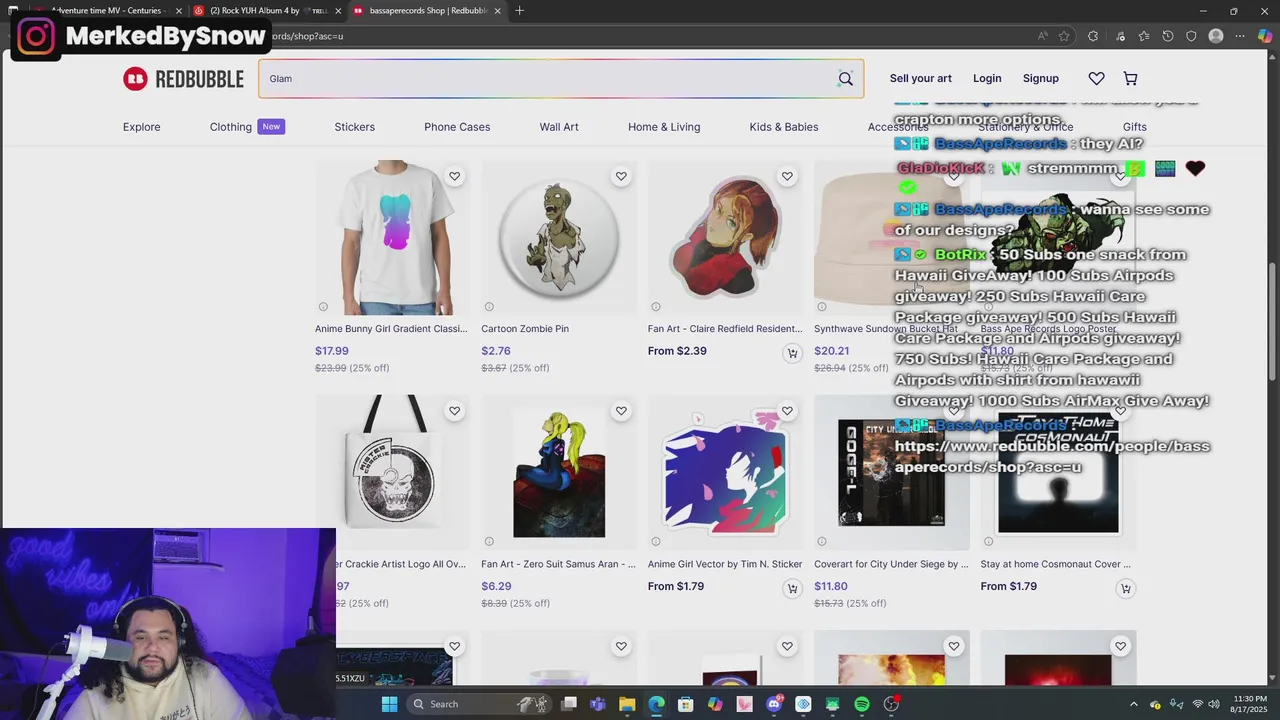Screen dimensions: 1280x720
Task: Open the Home & Living category
Action: 664,127
